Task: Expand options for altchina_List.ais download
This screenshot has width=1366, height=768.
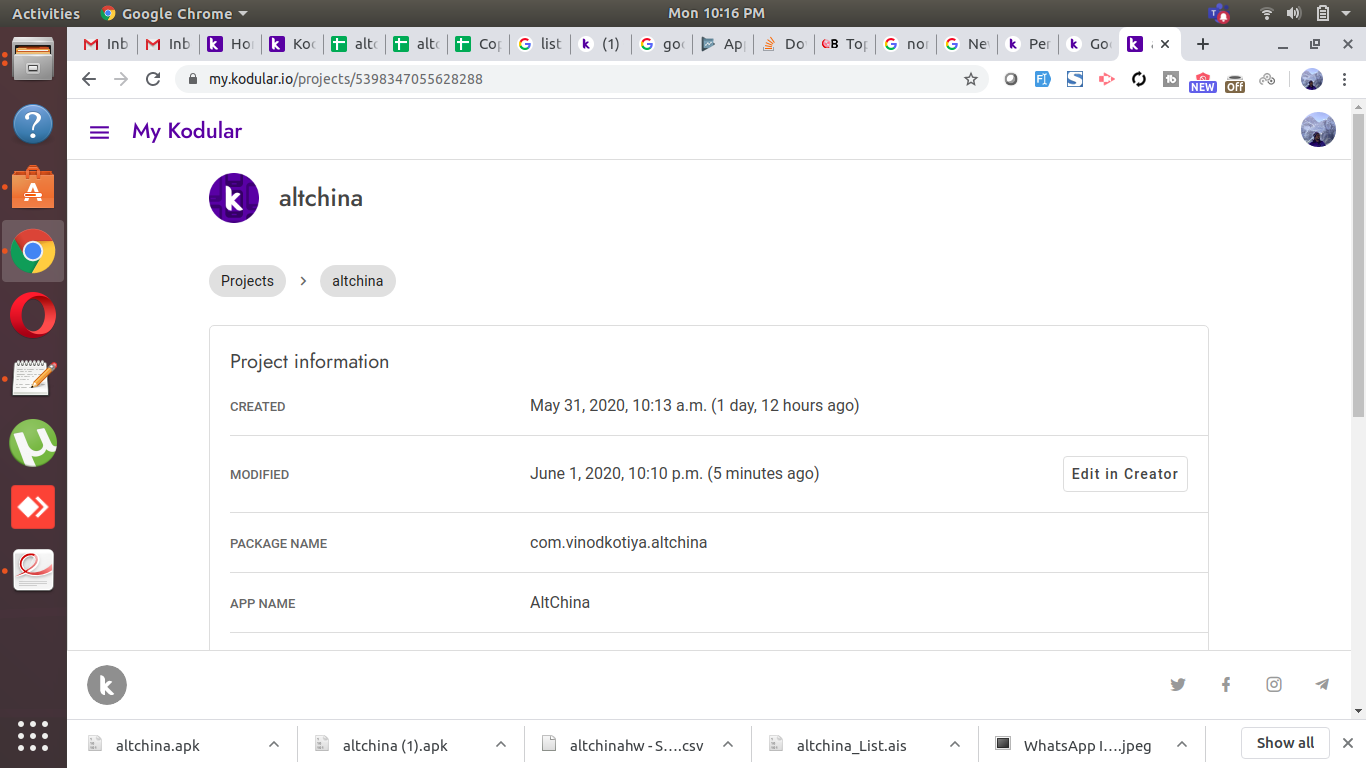Action: [955, 744]
